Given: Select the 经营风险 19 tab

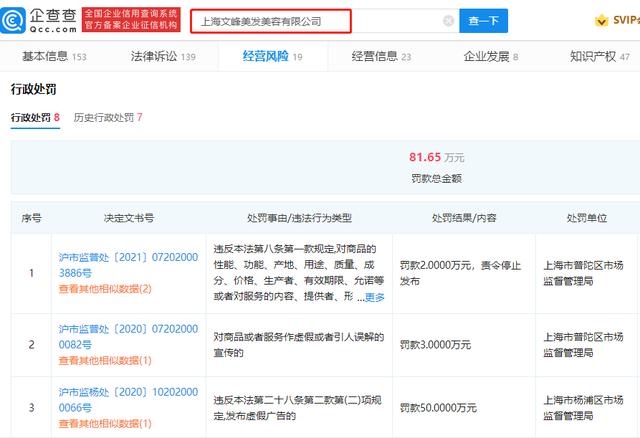Looking at the screenshot, I should point(272,56).
